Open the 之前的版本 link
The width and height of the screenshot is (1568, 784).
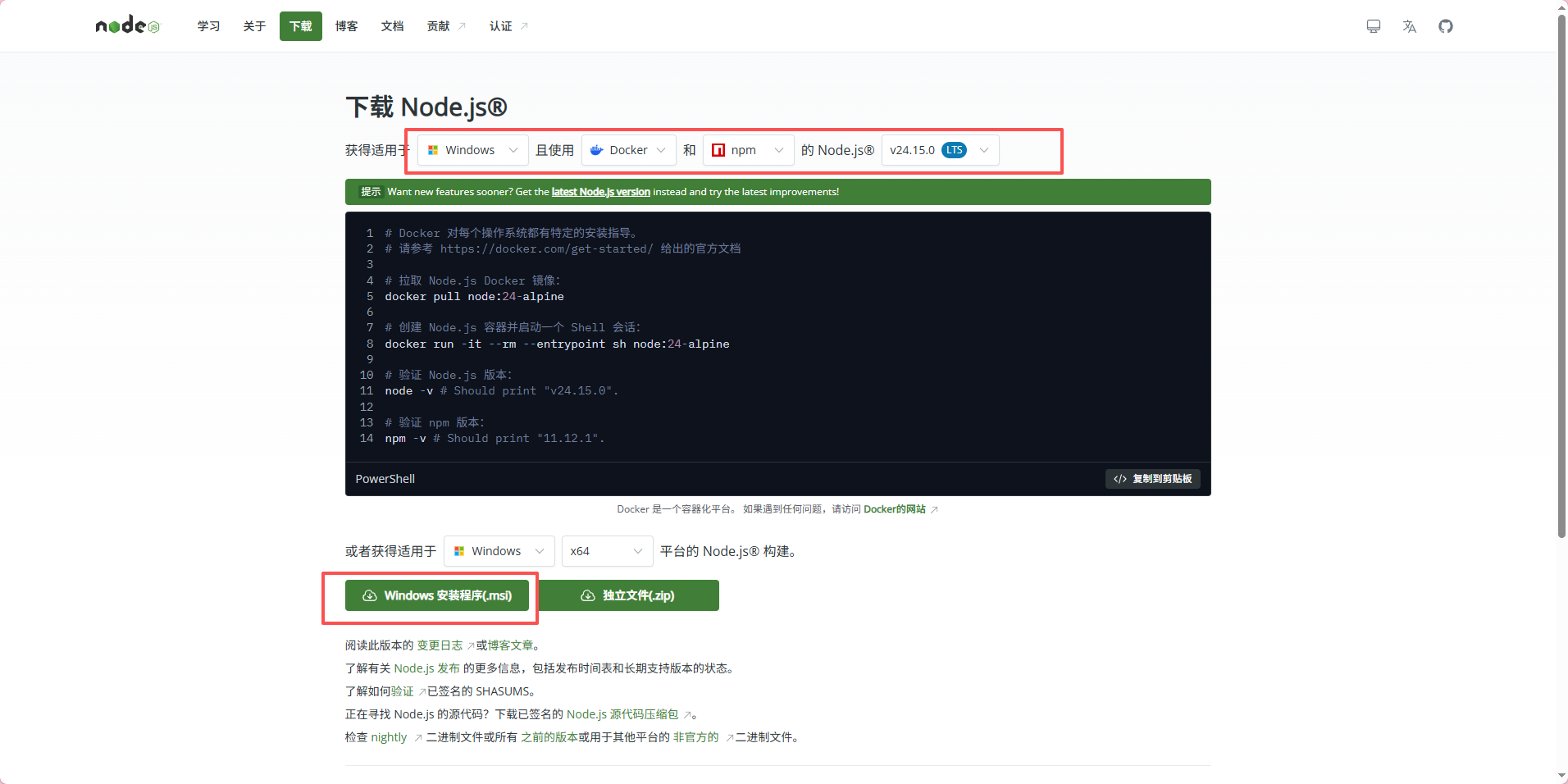(549, 737)
